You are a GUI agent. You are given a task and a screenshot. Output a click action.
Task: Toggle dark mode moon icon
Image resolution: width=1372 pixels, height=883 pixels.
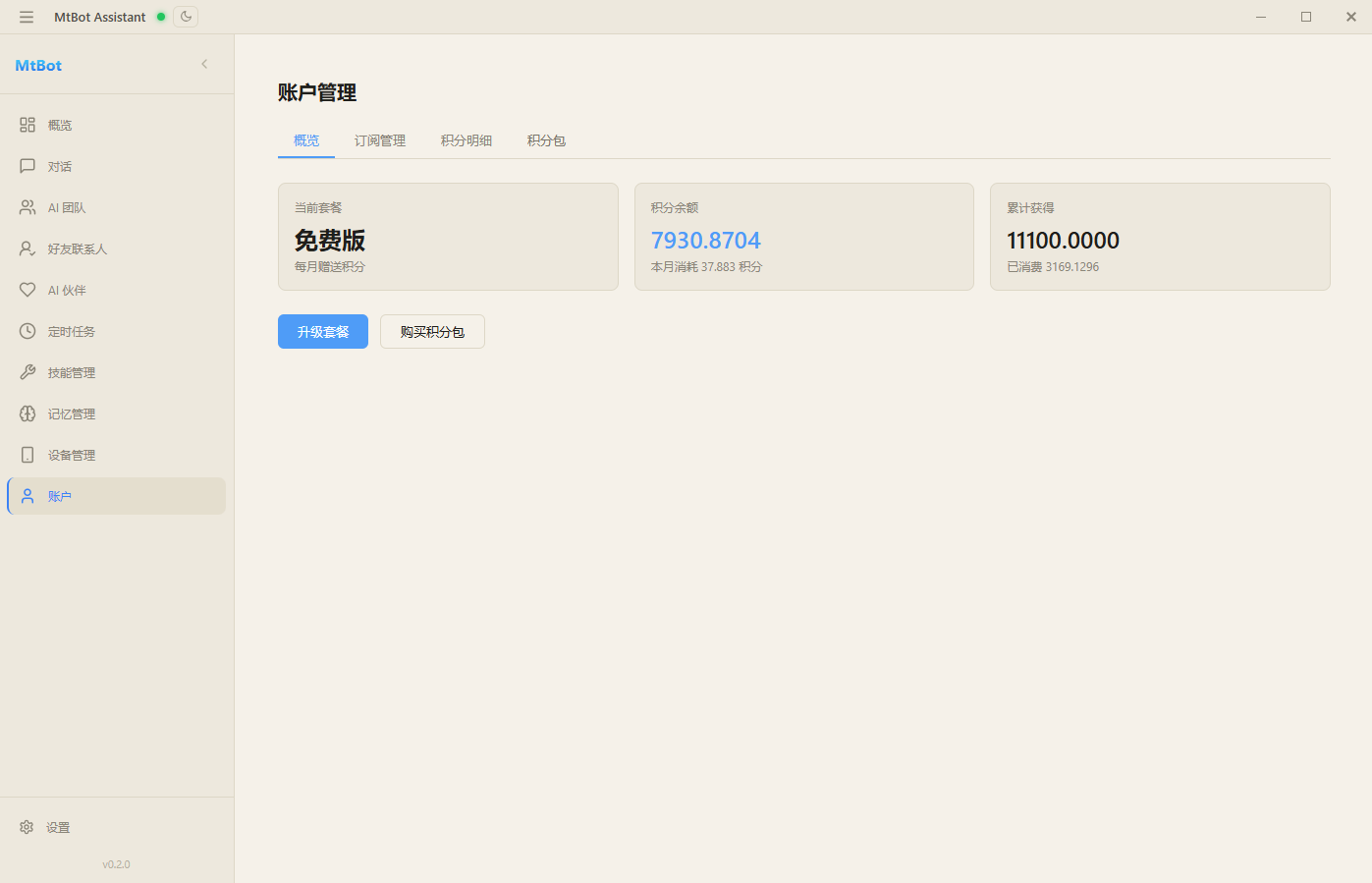coord(186,16)
